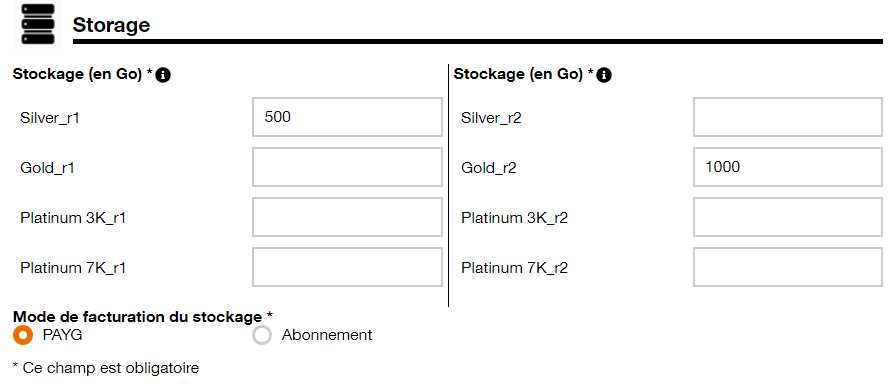Click the Abonnement label text
Image resolution: width=892 pixels, height=390 pixels.
tap(327, 335)
